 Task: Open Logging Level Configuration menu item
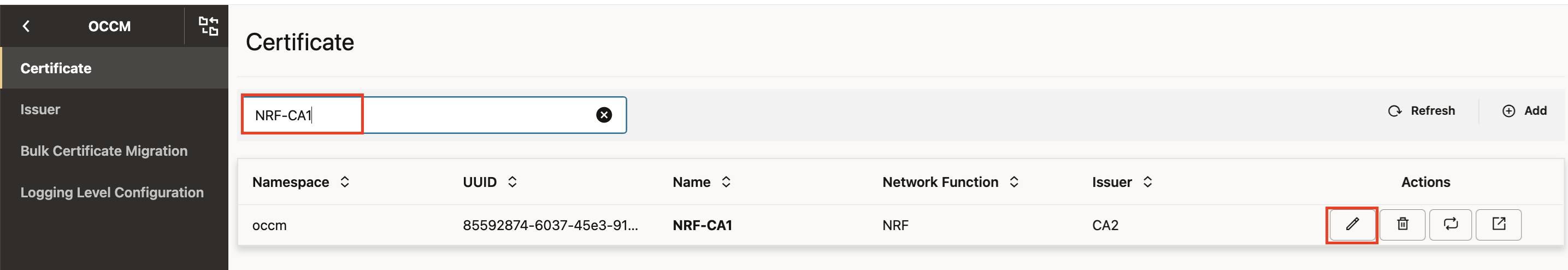click(x=111, y=192)
